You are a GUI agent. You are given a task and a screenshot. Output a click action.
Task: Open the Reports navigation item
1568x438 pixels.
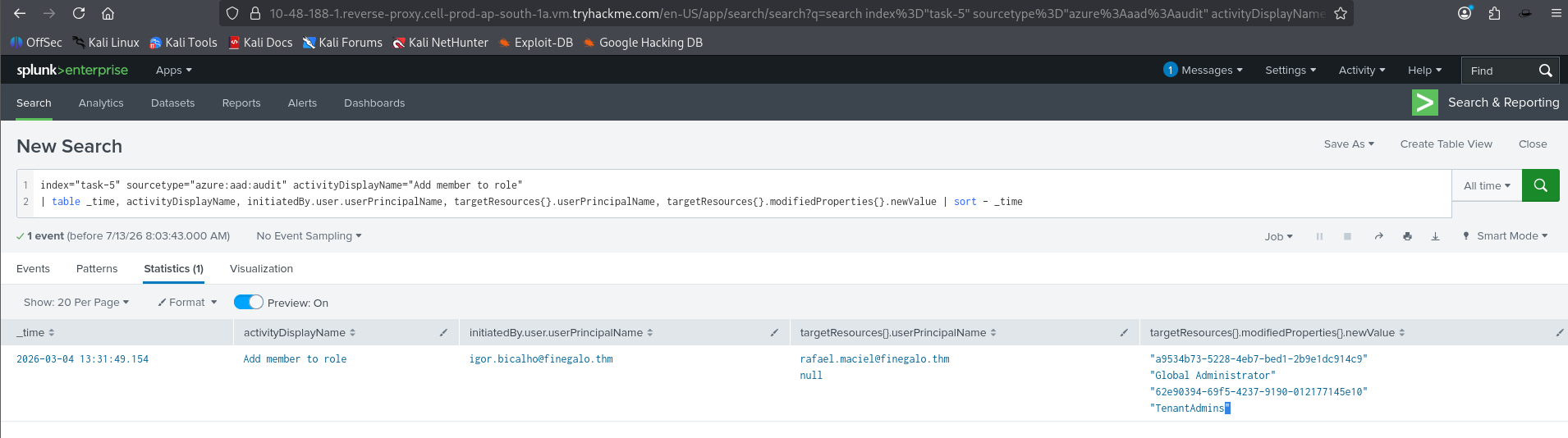click(241, 103)
